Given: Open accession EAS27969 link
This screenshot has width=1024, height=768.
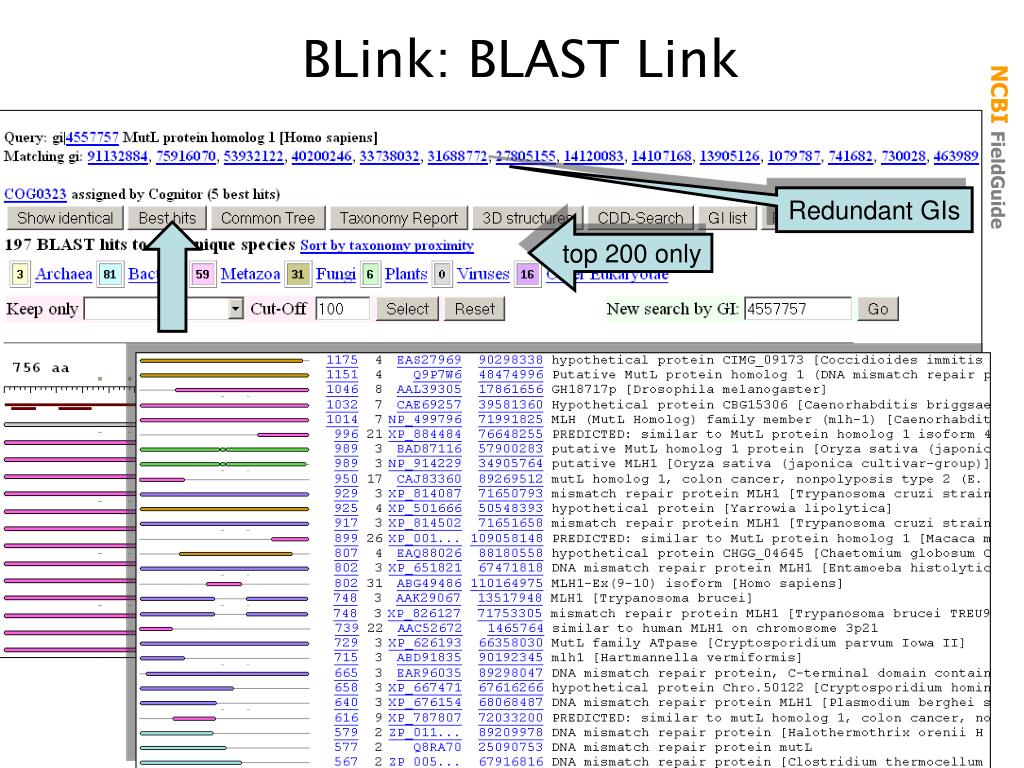Looking at the screenshot, I should pyautogui.click(x=429, y=360).
